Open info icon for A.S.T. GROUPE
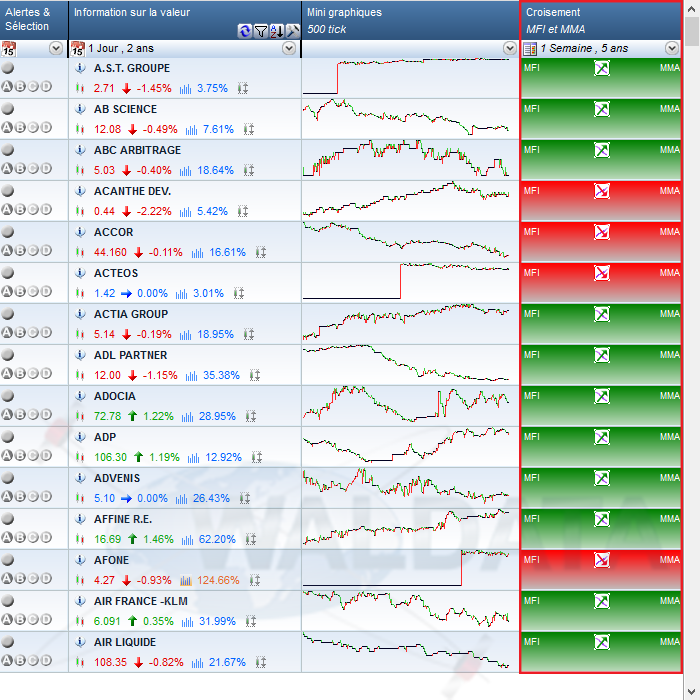The width and height of the screenshot is (700, 700). pos(80,68)
